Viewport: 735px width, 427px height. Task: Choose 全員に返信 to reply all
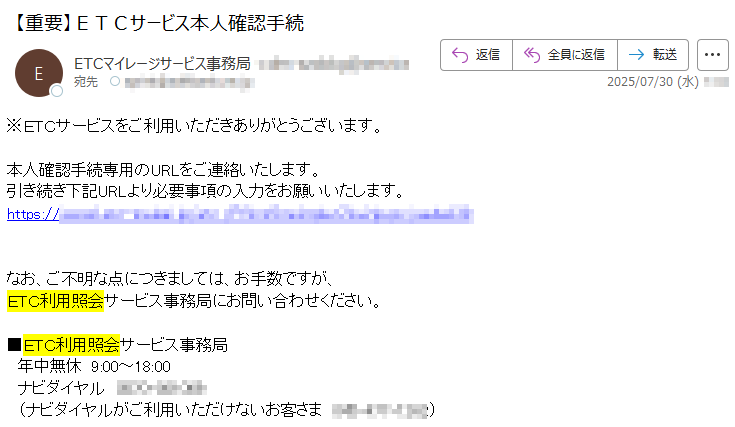(565, 55)
